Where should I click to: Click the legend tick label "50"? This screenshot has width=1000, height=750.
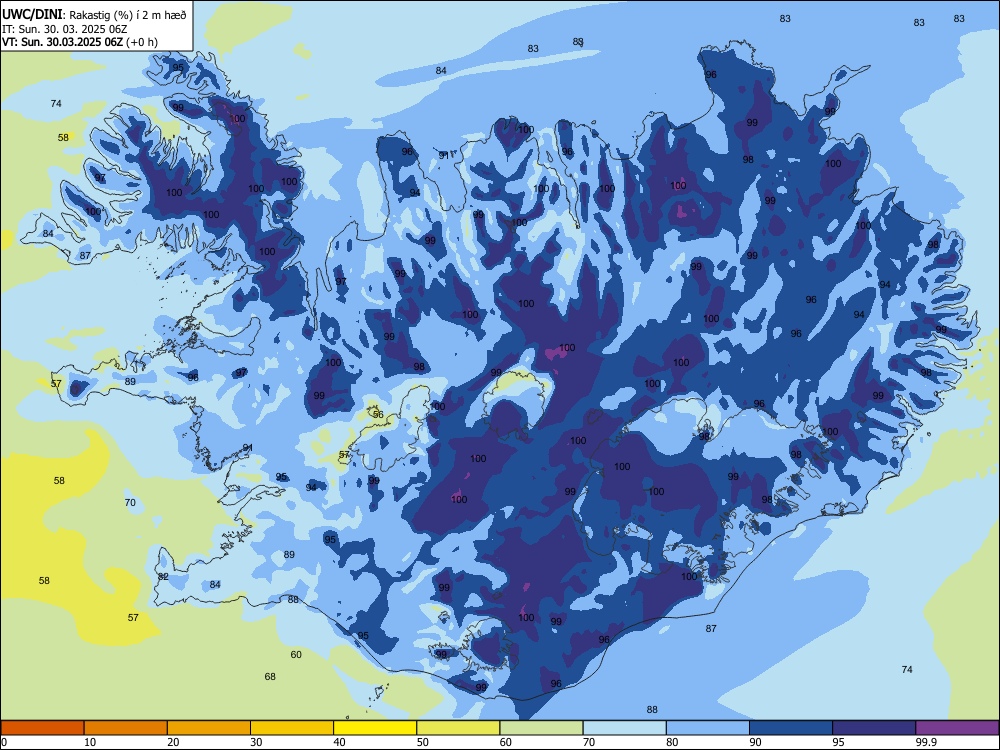click(x=423, y=742)
